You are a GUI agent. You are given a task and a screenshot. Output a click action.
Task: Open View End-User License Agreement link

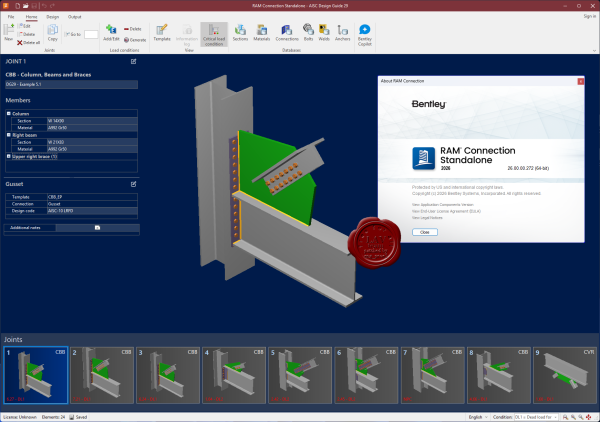coord(446,211)
